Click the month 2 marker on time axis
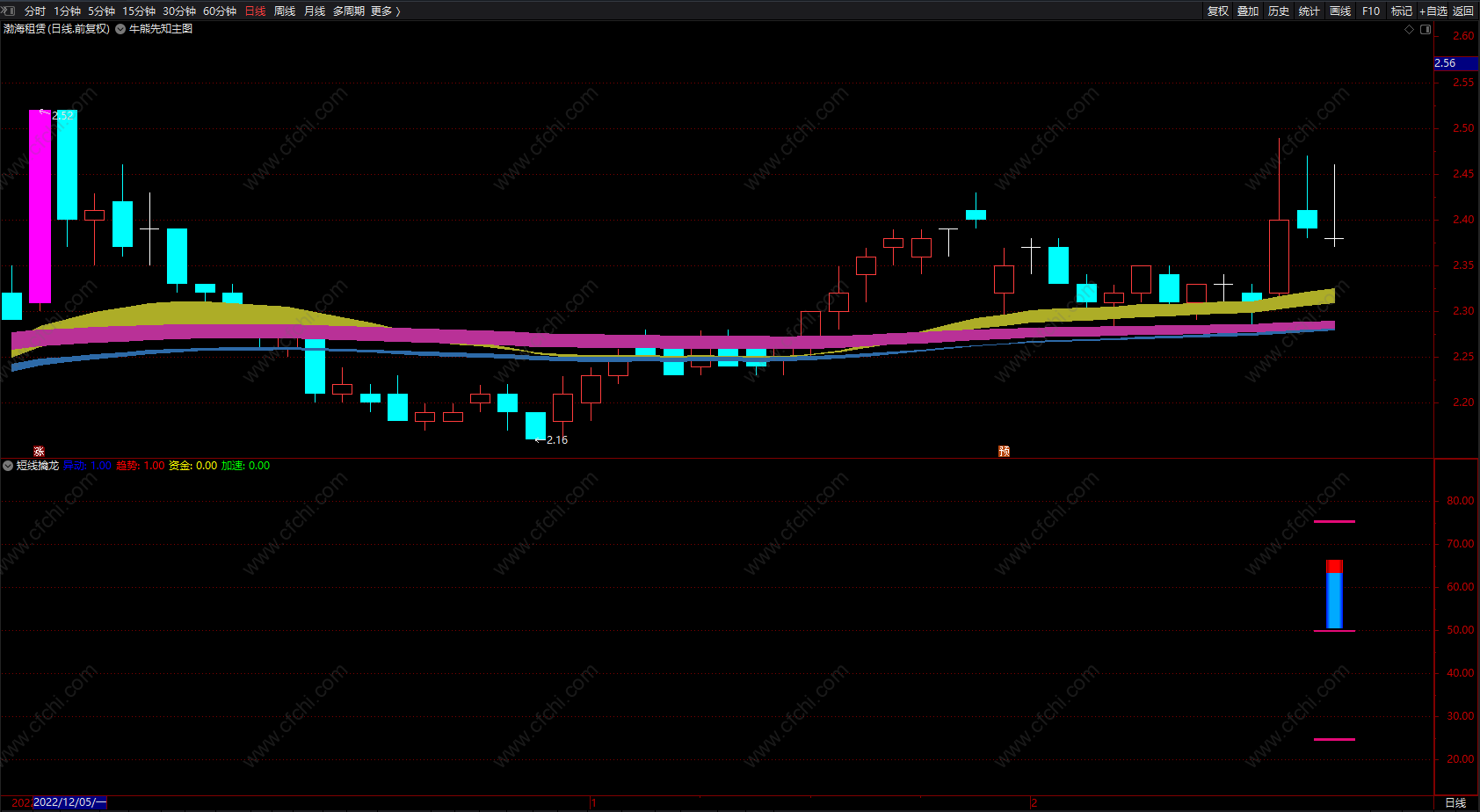 pos(1034,802)
